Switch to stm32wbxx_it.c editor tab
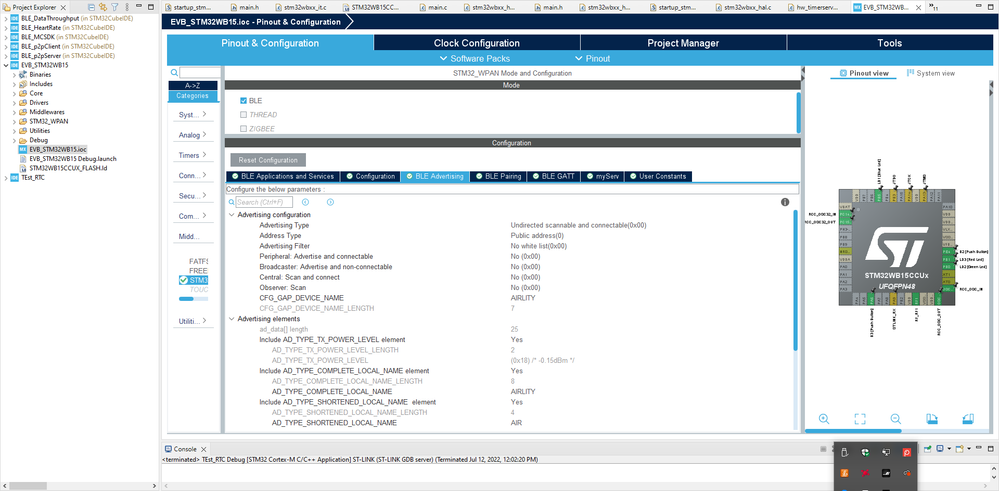Viewport: 999px width, 491px height. [x=305, y=7]
